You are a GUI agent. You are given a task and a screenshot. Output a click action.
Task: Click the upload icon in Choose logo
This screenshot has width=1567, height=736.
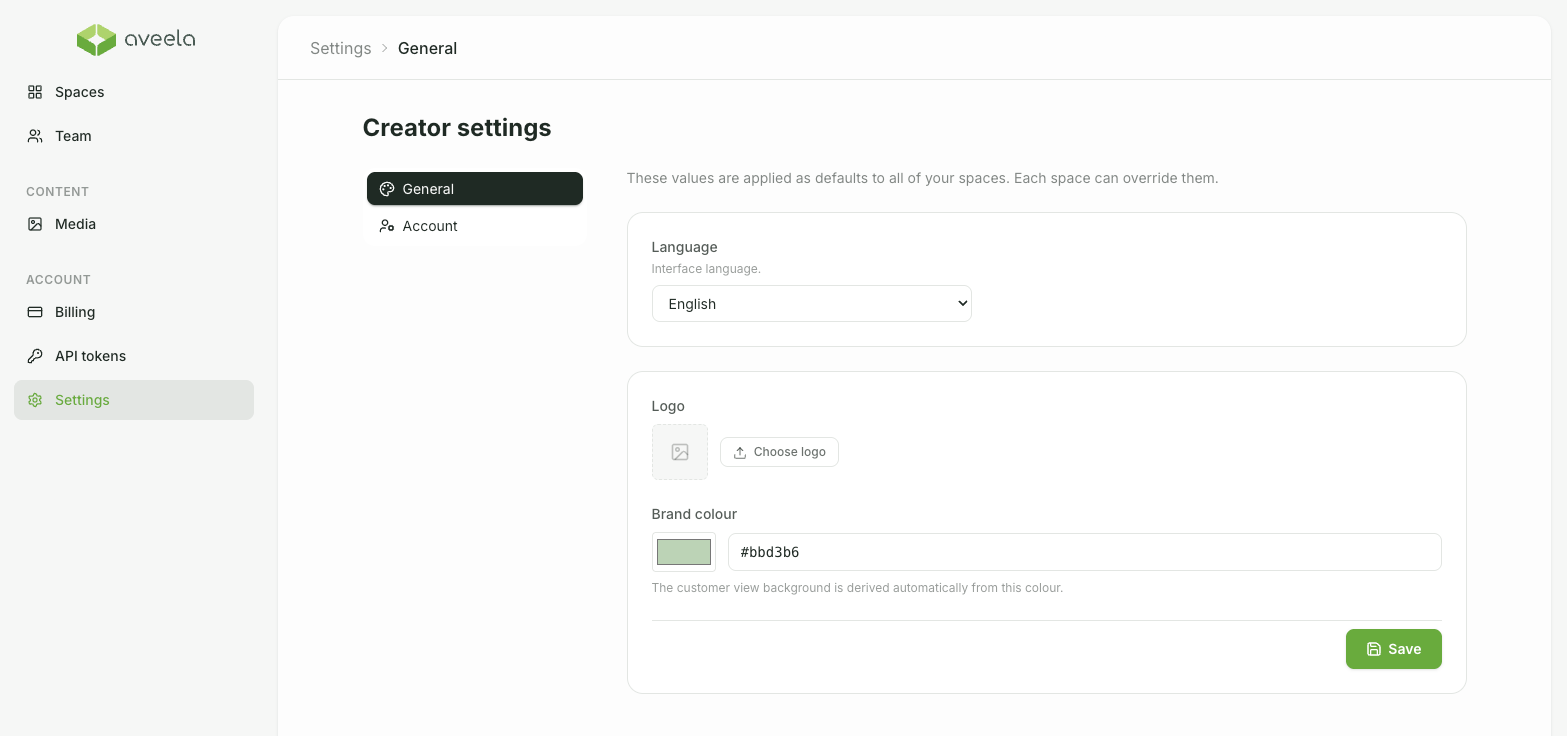tap(740, 452)
